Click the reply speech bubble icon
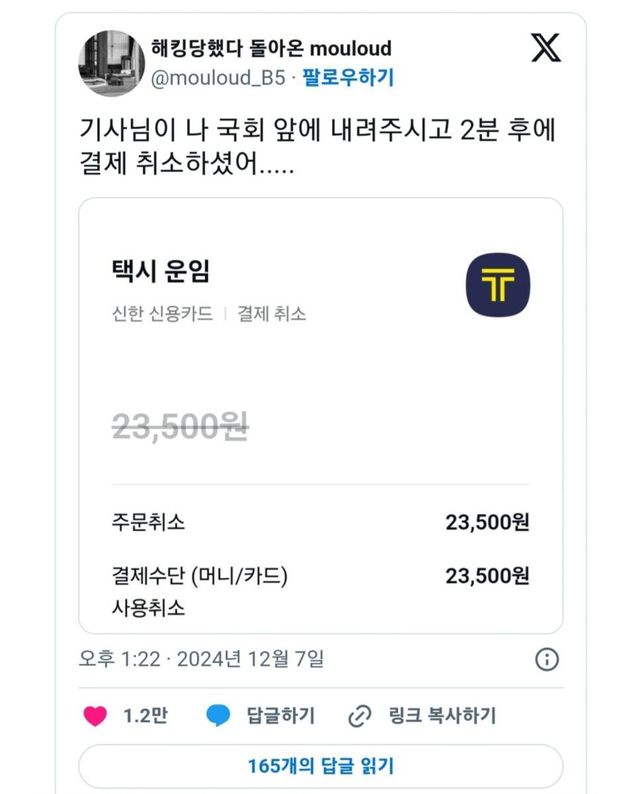The height and width of the screenshot is (794, 640). pos(218,716)
